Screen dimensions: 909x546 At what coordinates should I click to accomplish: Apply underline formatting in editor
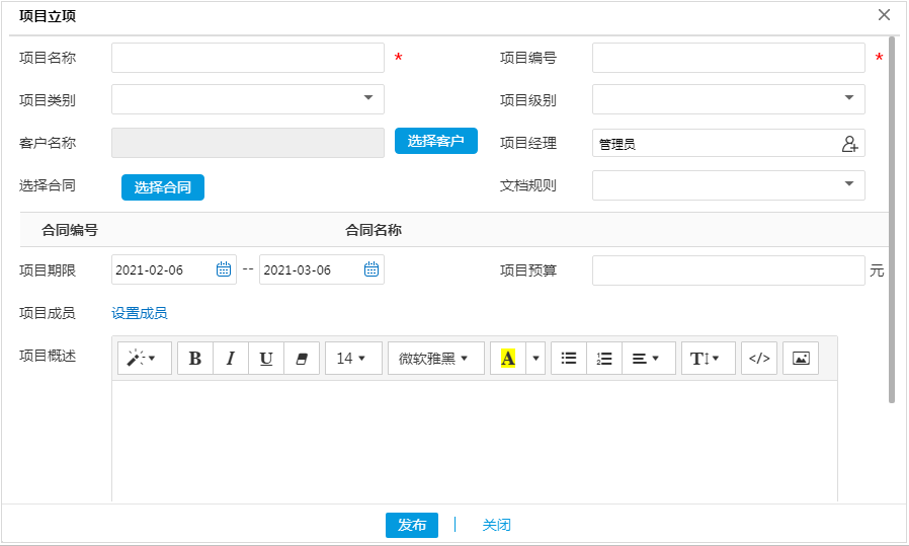tap(266, 358)
